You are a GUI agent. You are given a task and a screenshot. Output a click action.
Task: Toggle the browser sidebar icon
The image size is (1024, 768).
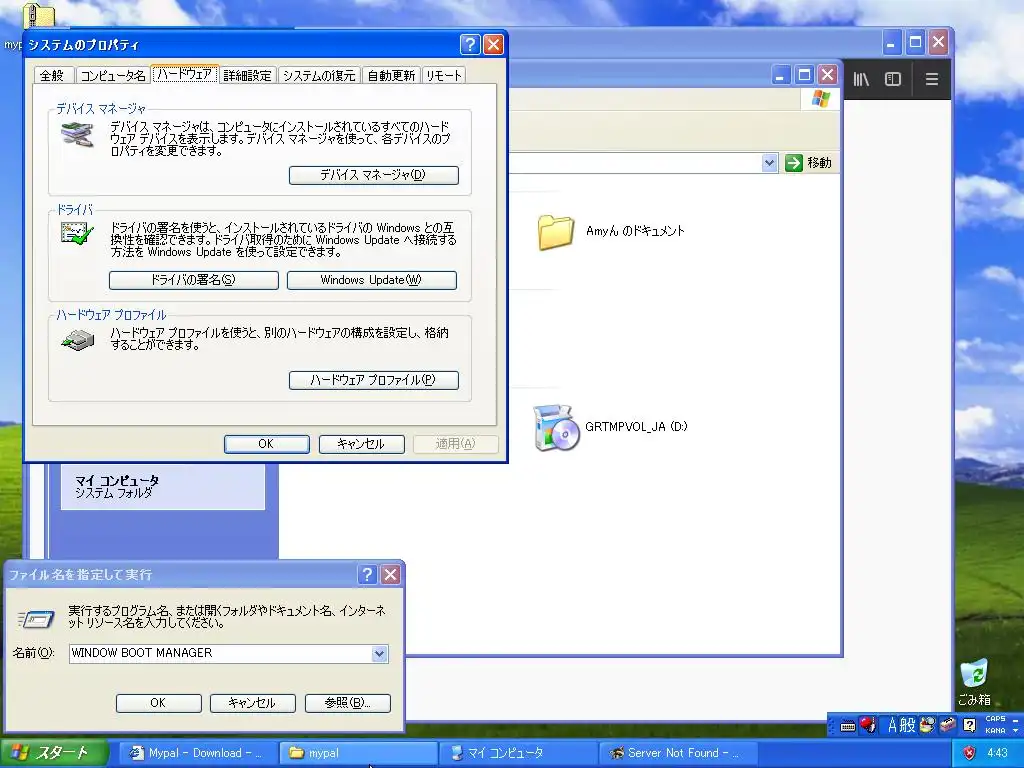click(x=893, y=79)
